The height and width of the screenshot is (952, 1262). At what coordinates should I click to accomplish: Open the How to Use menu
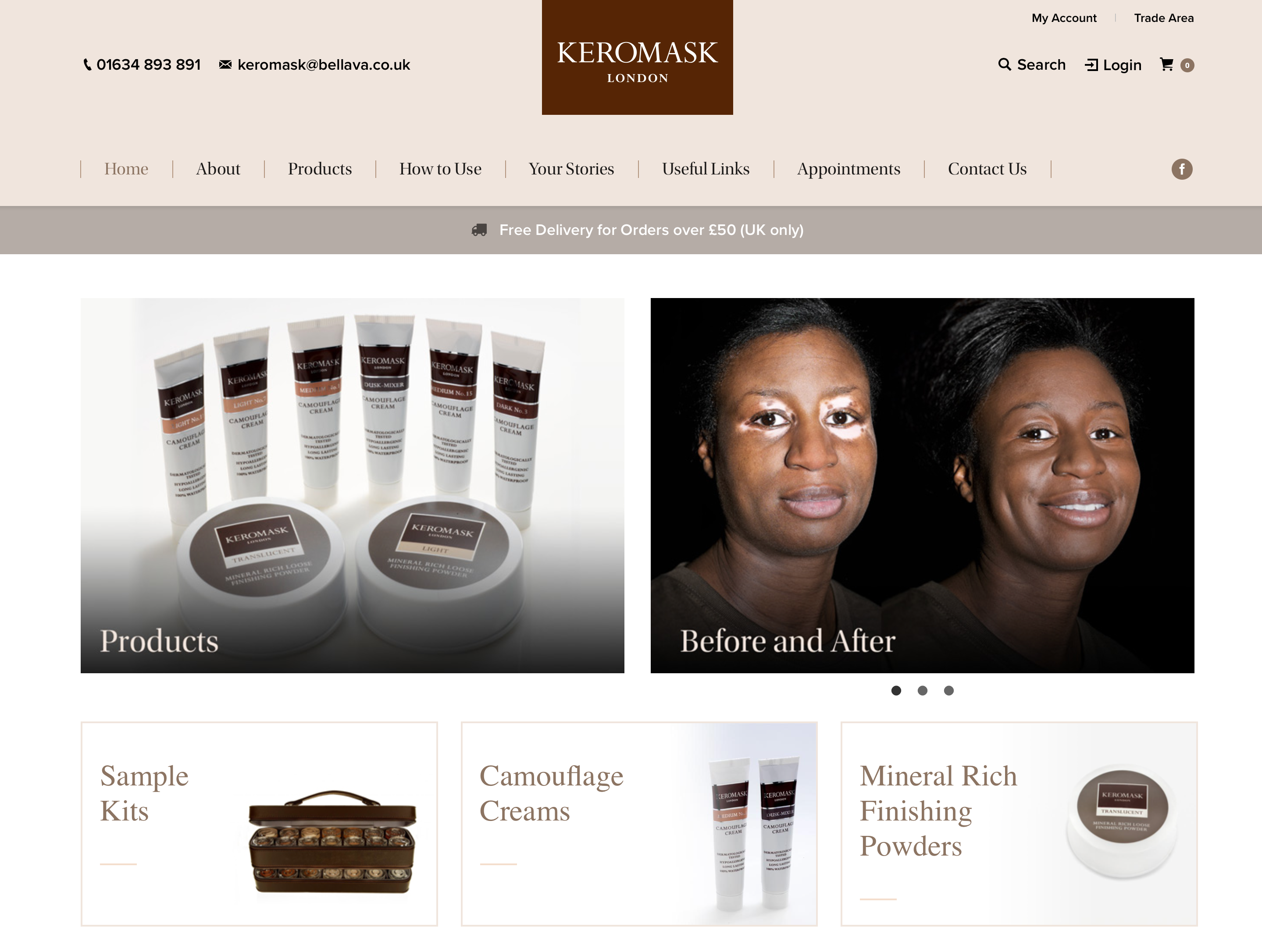tap(440, 169)
